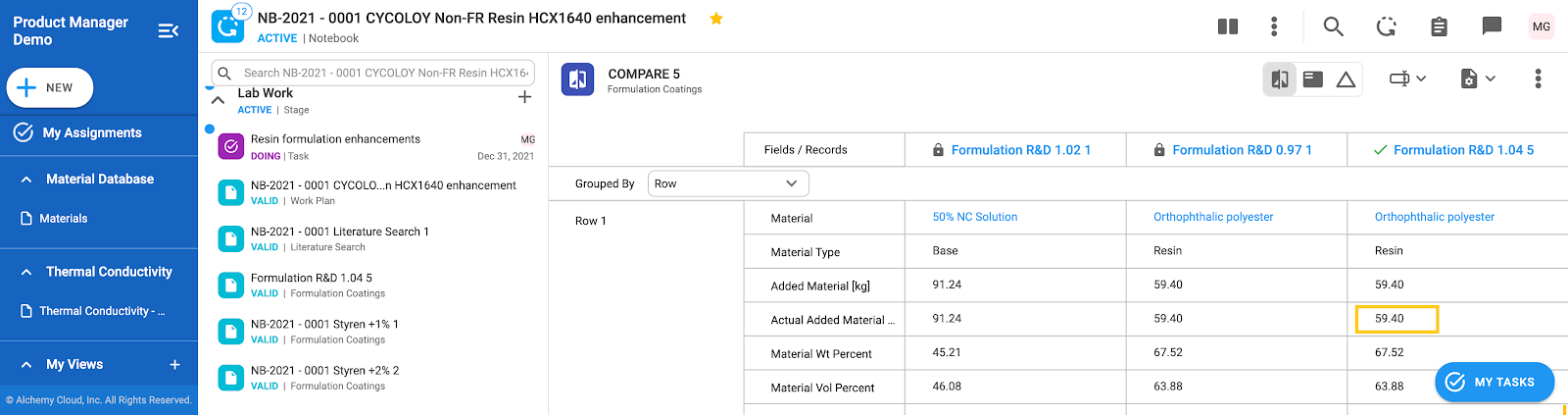This screenshot has width=1568, height=415.
Task: Click the Added Material [kg] 91.24 value
Action: 947,285
